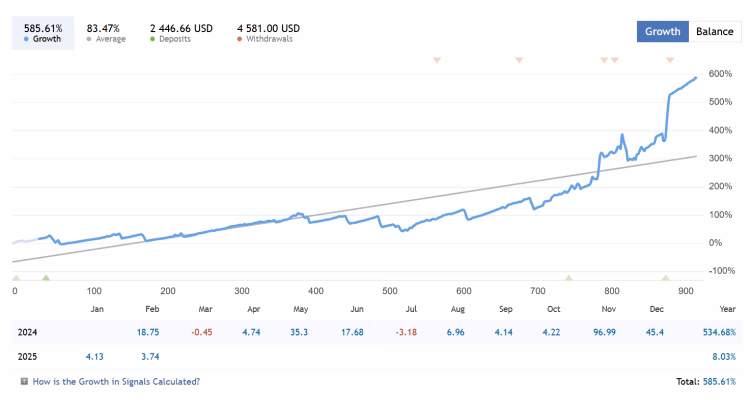Click the withdrawal marker near trade 870
Image resolution: width=750 pixels, height=400 pixels.
670,60
